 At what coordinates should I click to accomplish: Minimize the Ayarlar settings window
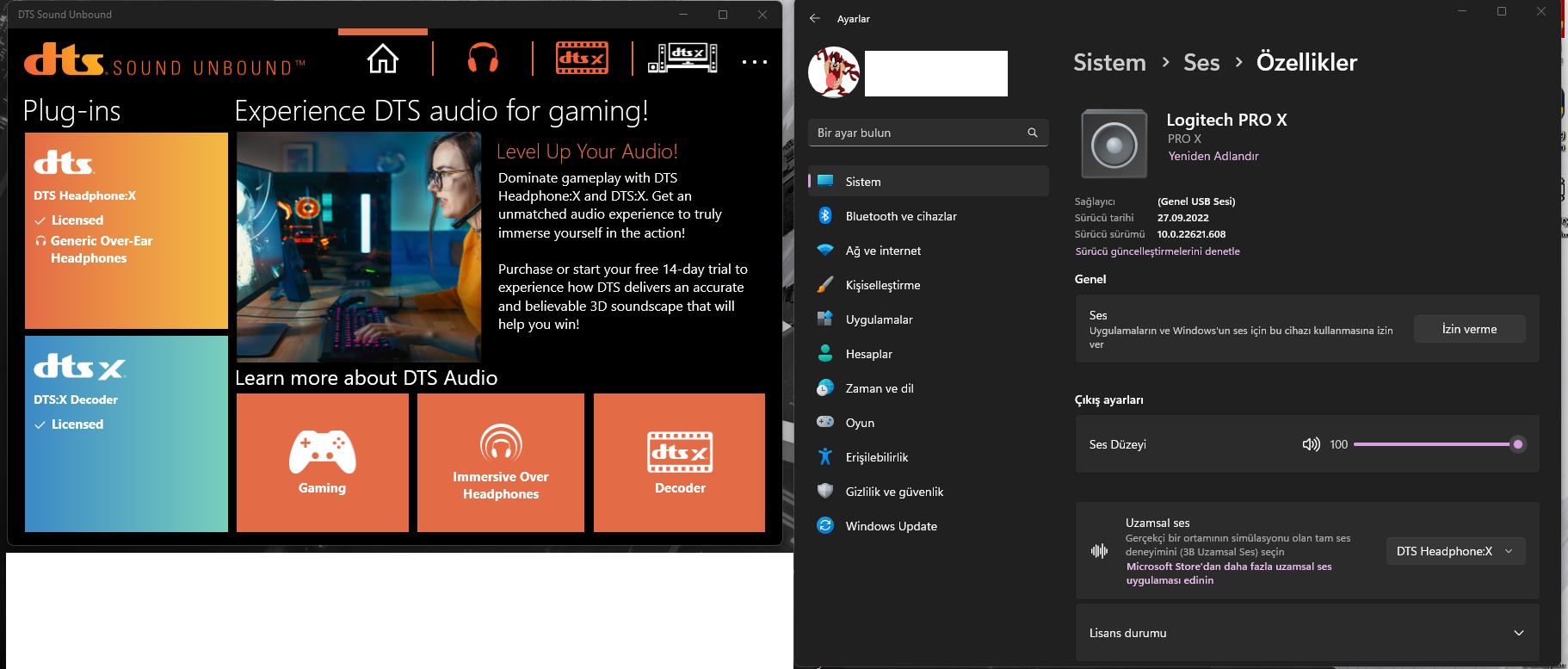coord(1462,11)
